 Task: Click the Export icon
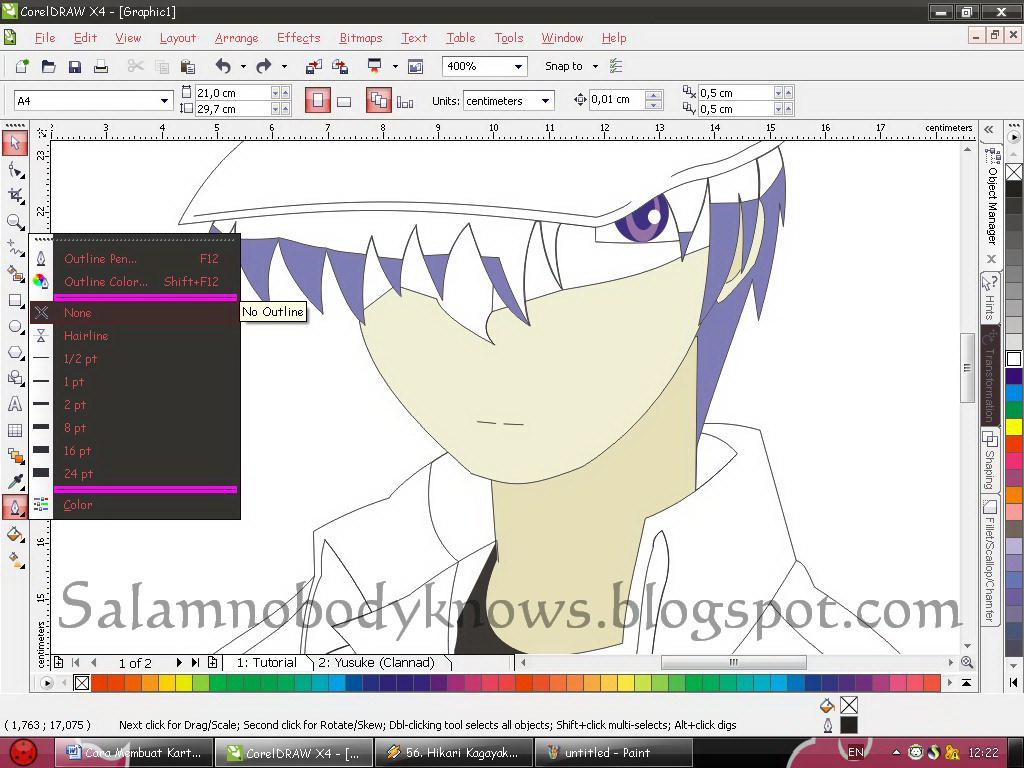pyautogui.click(x=340, y=66)
